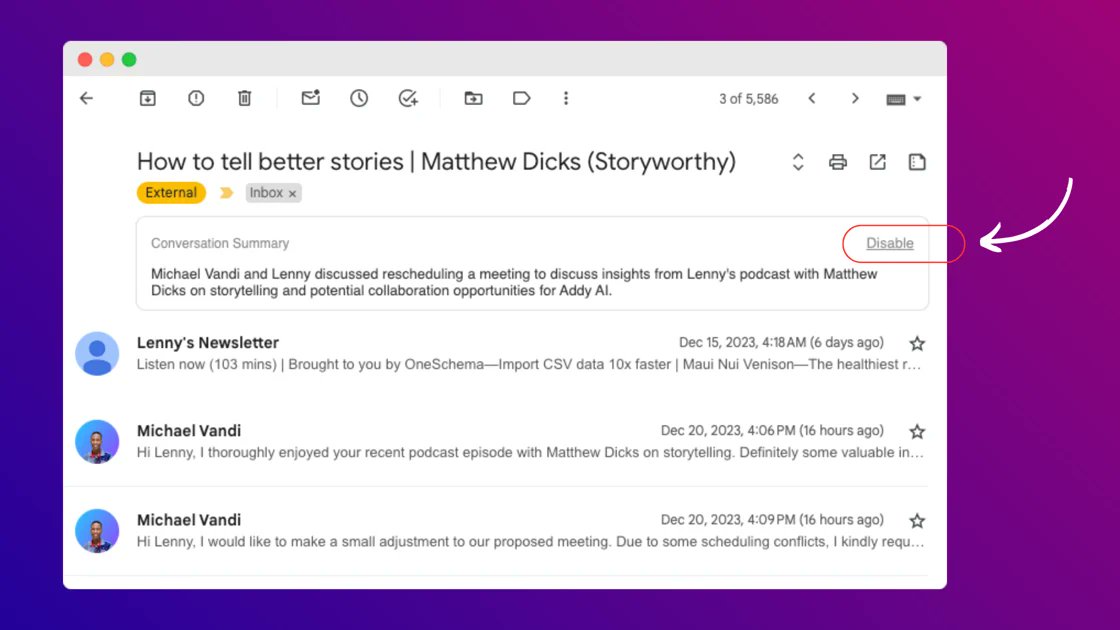The width and height of the screenshot is (1120, 630).
Task: Star Michael Vandi's 4:09 PM message
Action: (x=917, y=521)
